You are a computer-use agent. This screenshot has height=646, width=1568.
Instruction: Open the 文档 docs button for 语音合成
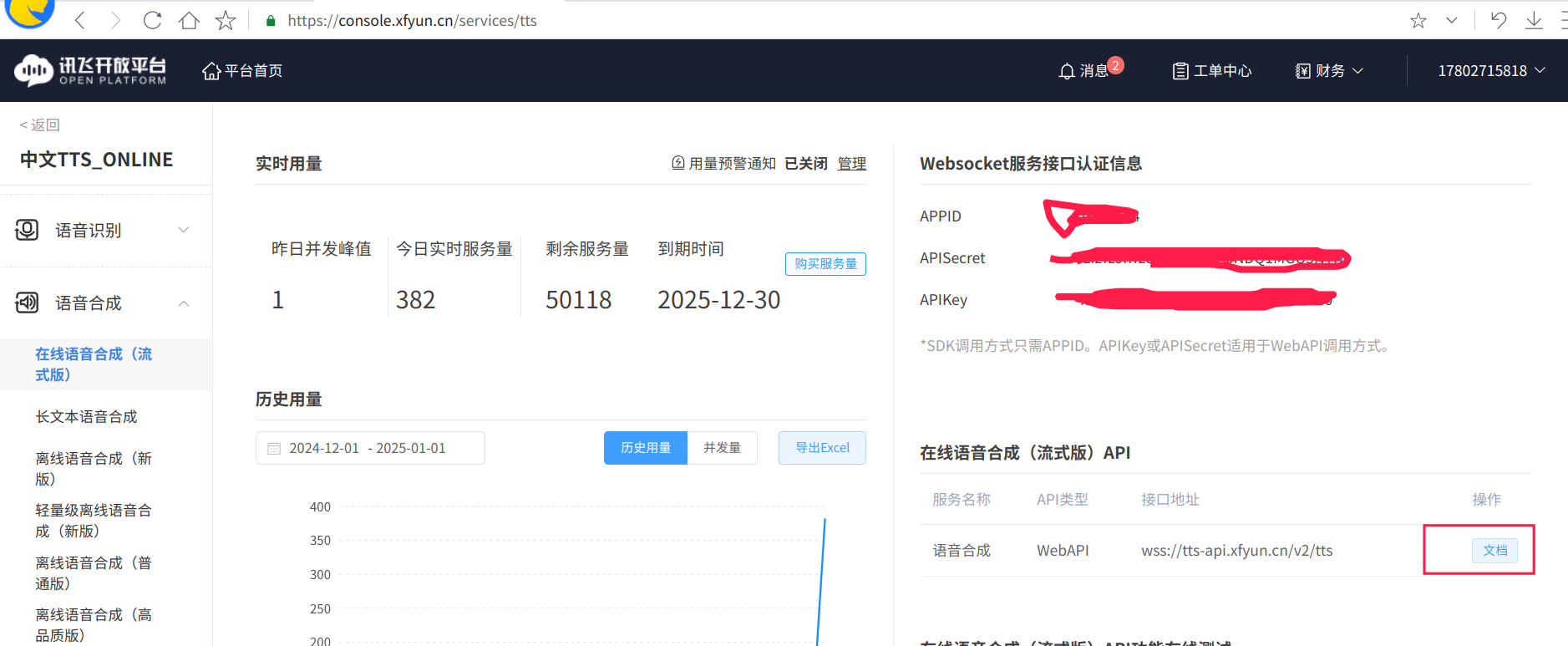click(1494, 550)
